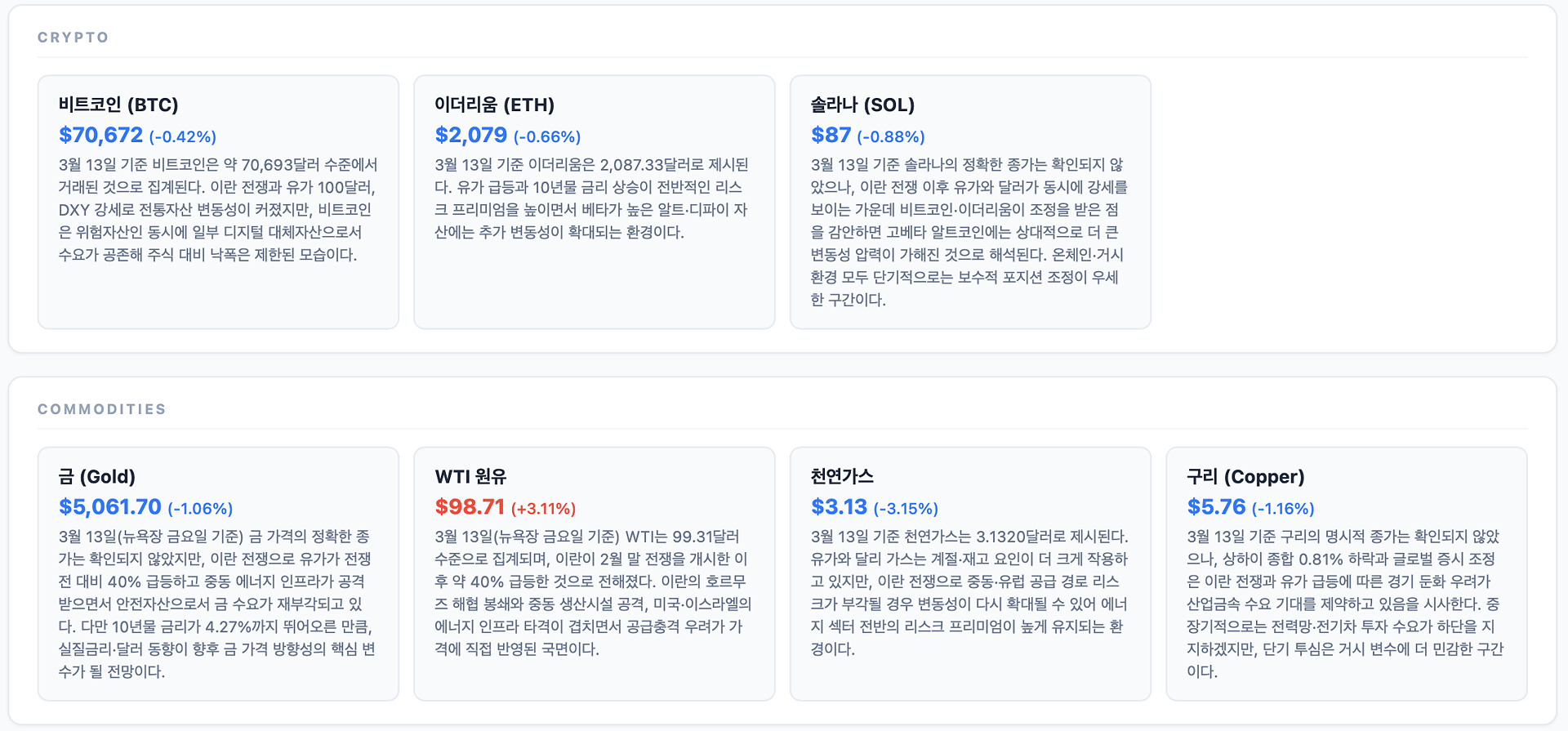
Task: Open the 솔라나 (SOL) card title
Action: pos(862,105)
